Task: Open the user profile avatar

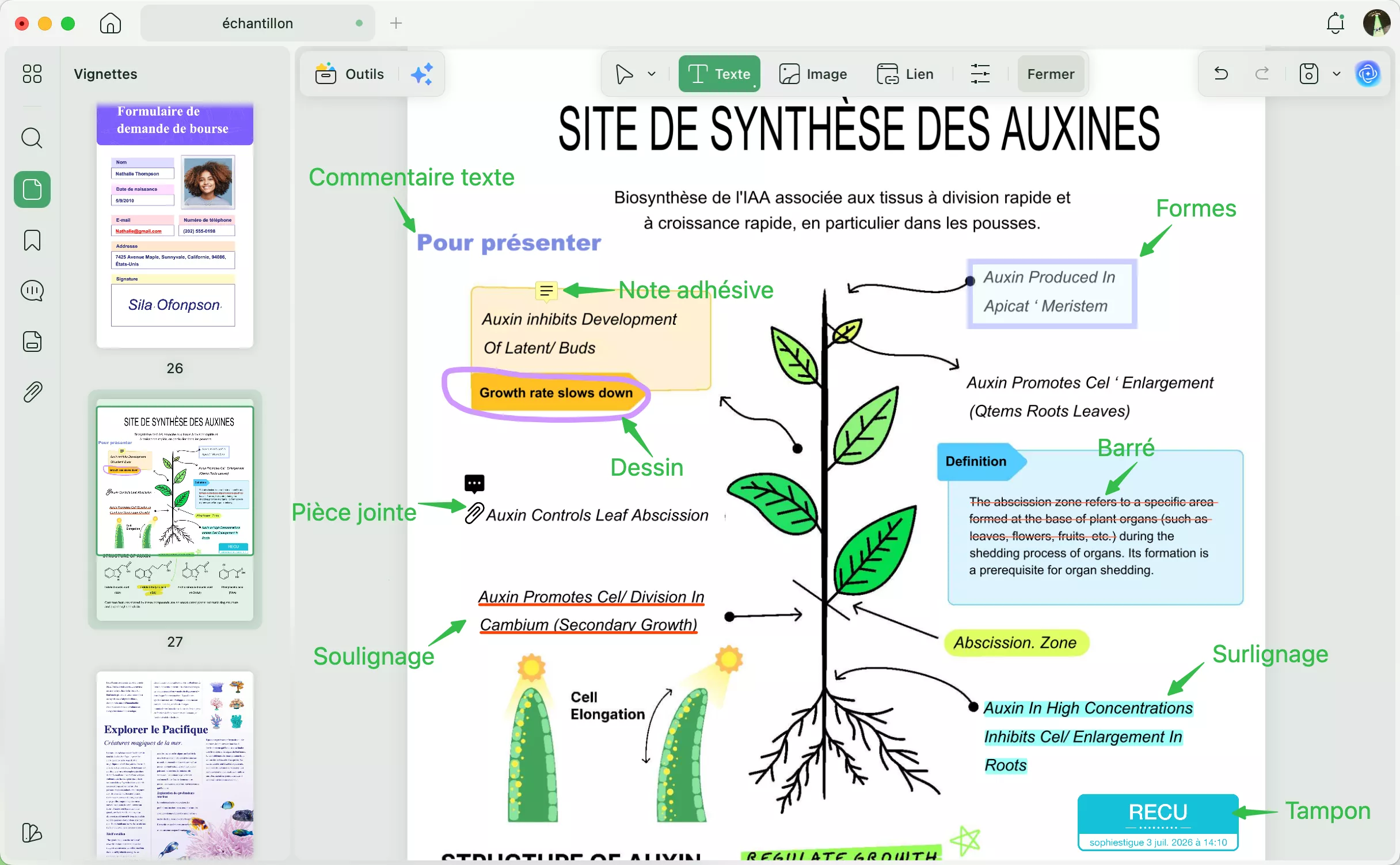Action: pos(1376,23)
